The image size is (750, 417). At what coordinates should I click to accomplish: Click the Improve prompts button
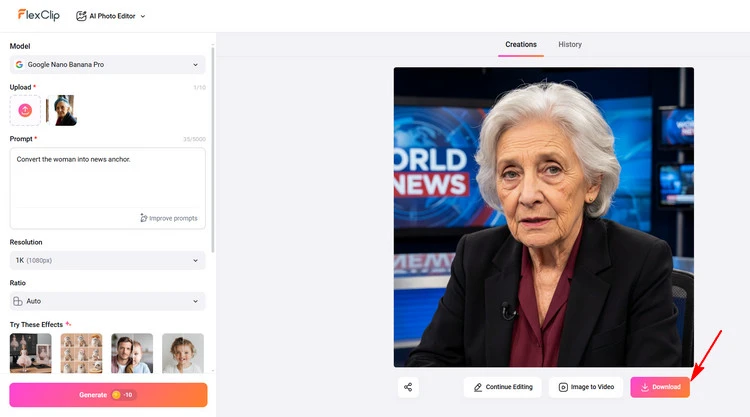click(x=169, y=218)
